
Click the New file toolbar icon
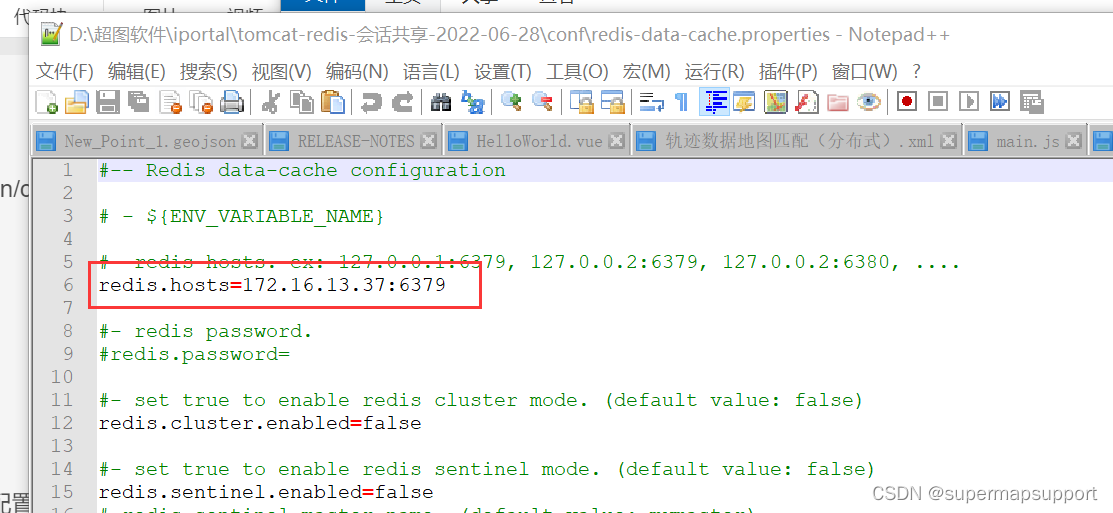pos(47,102)
